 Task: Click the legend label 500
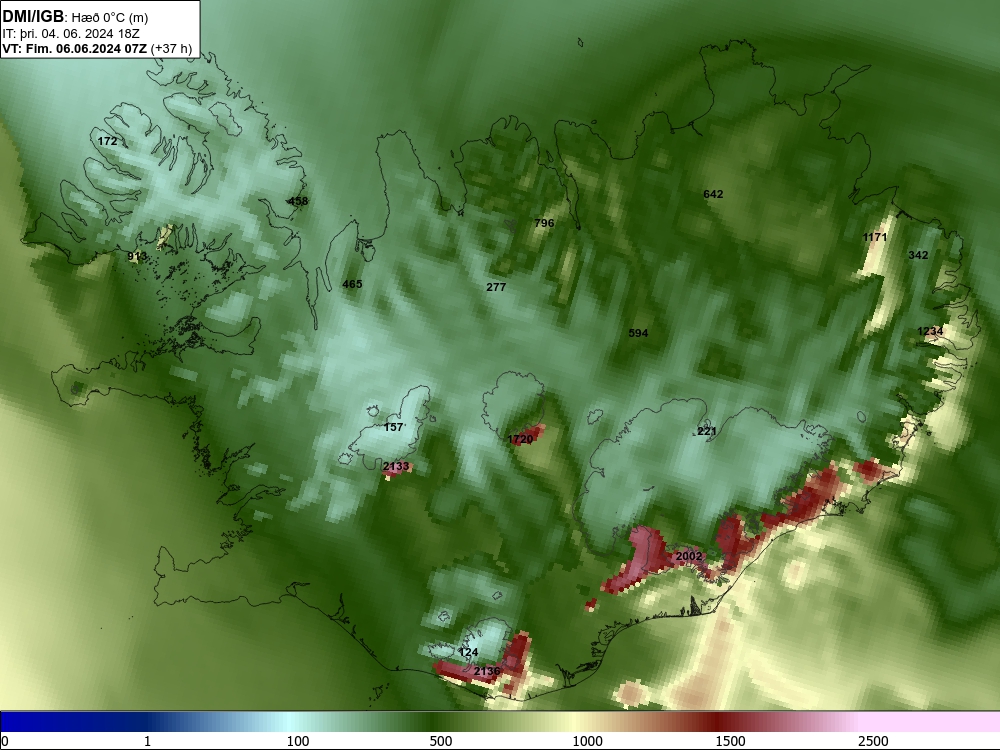tap(441, 740)
